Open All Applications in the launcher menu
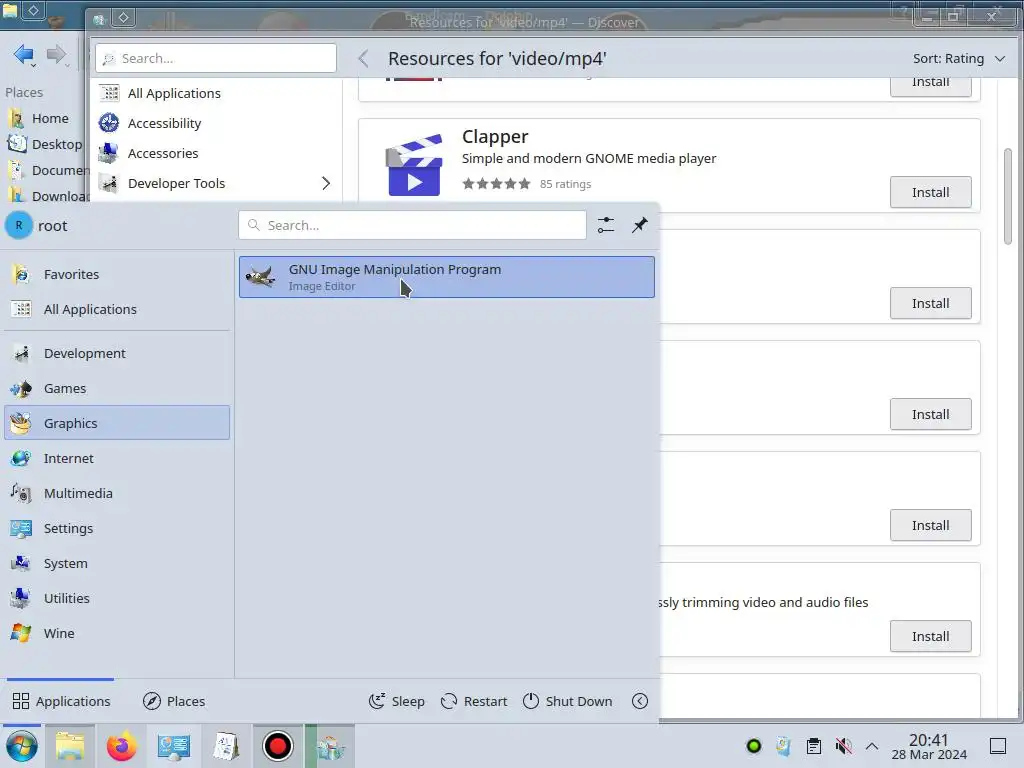The width and height of the screenshot is (1024, 768). [117, 309]
